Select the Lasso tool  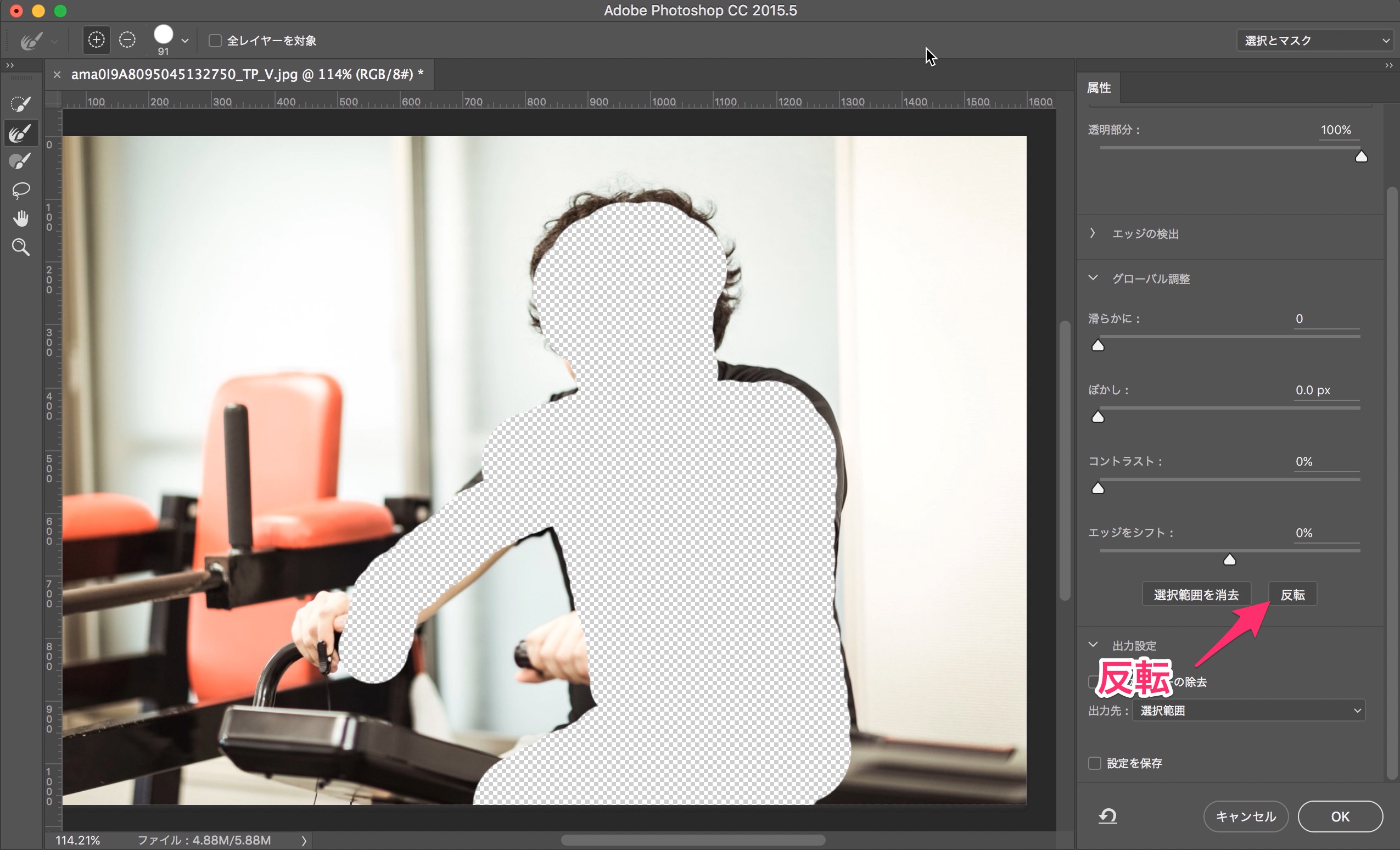(x=21, y=190)
